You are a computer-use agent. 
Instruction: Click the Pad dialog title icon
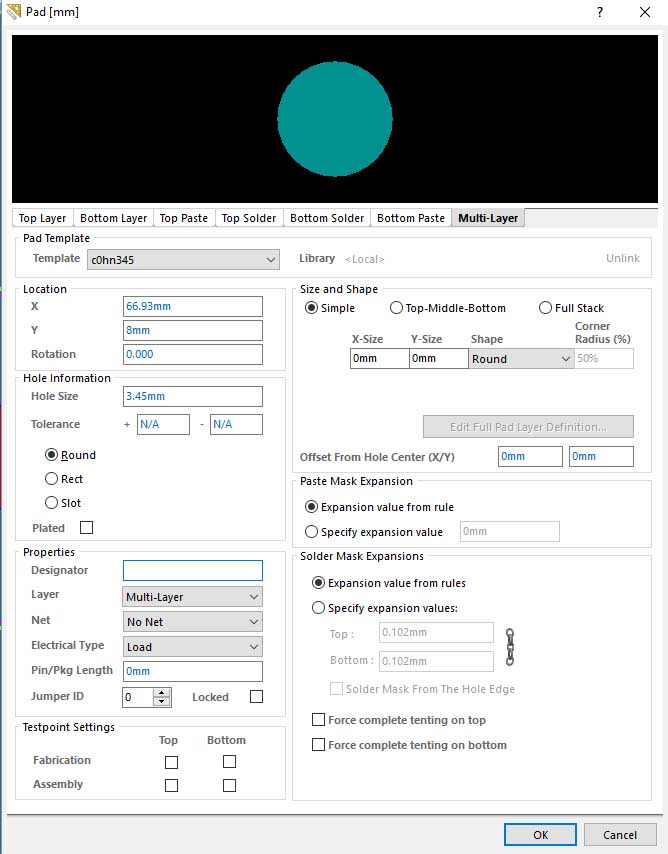[12, 12]
